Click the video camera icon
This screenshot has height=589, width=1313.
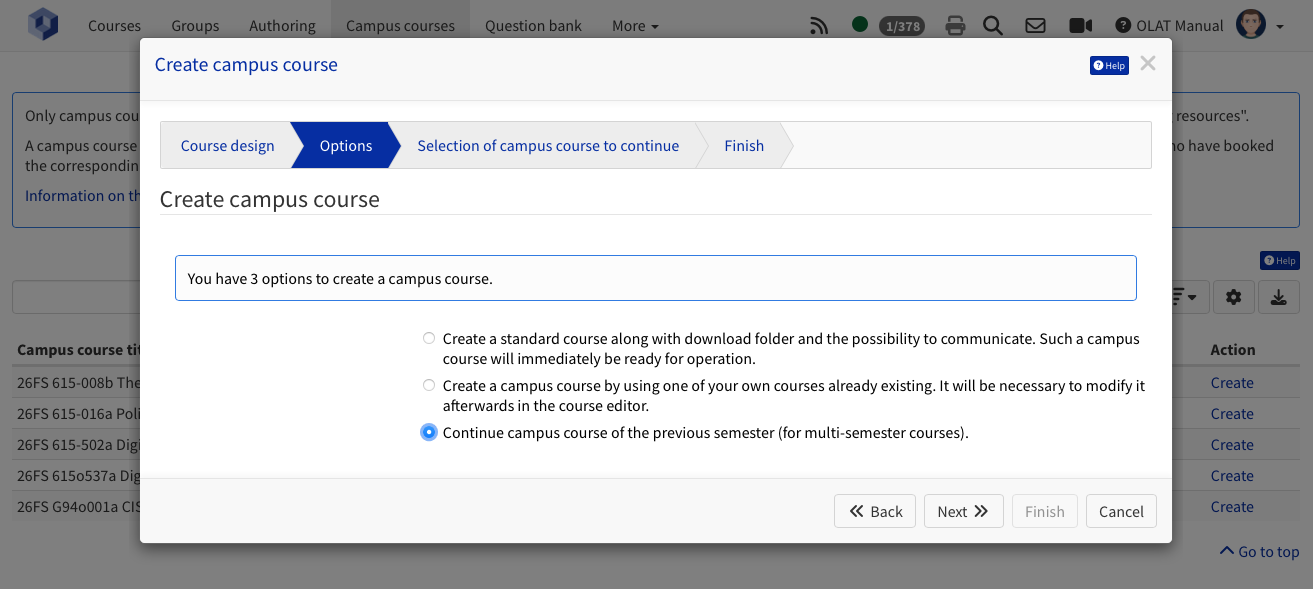[1080, 26]
